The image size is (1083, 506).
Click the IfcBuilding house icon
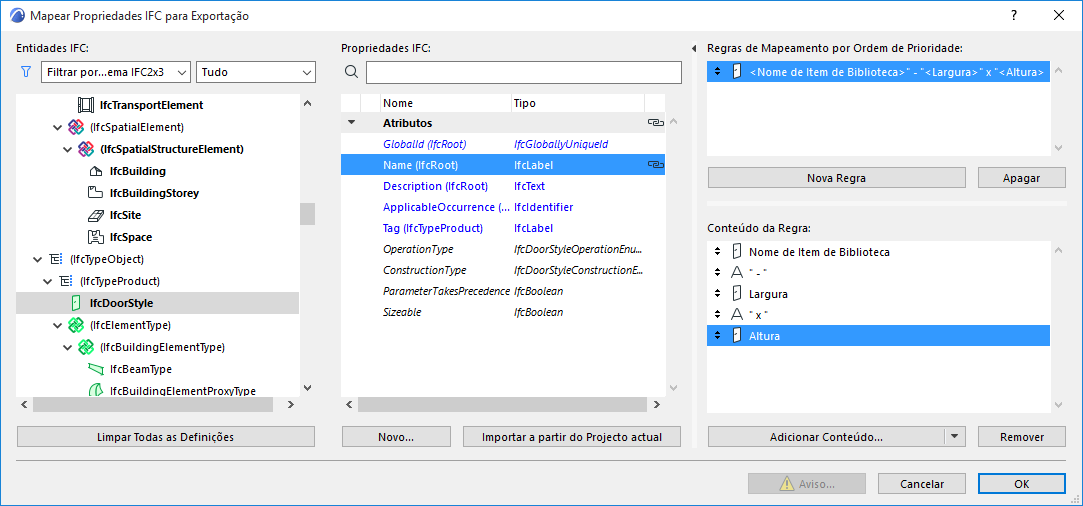[96, 171]
